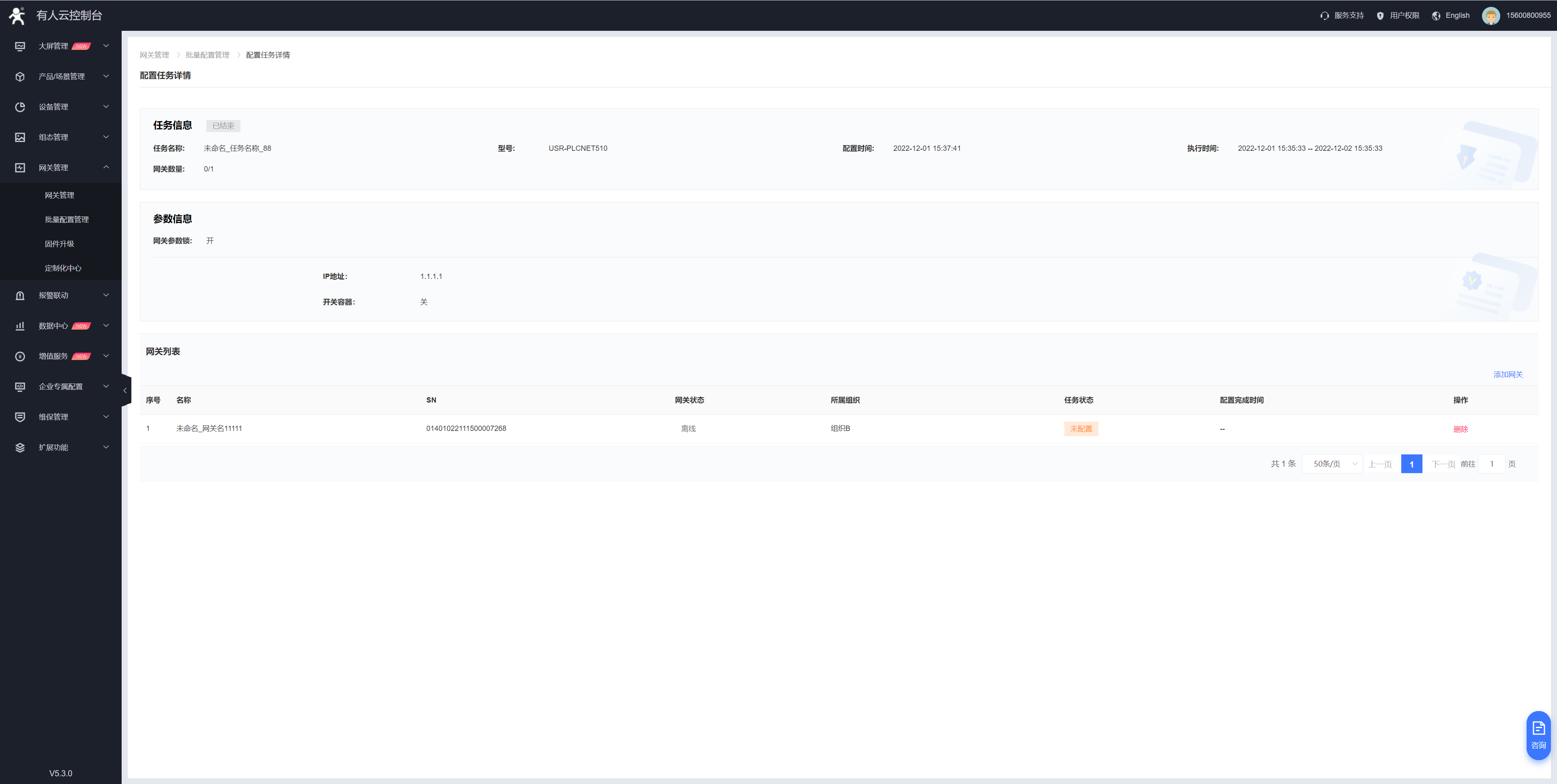
Task: Collapse the 网关管理 menu chevron
Action: [106, 167]
